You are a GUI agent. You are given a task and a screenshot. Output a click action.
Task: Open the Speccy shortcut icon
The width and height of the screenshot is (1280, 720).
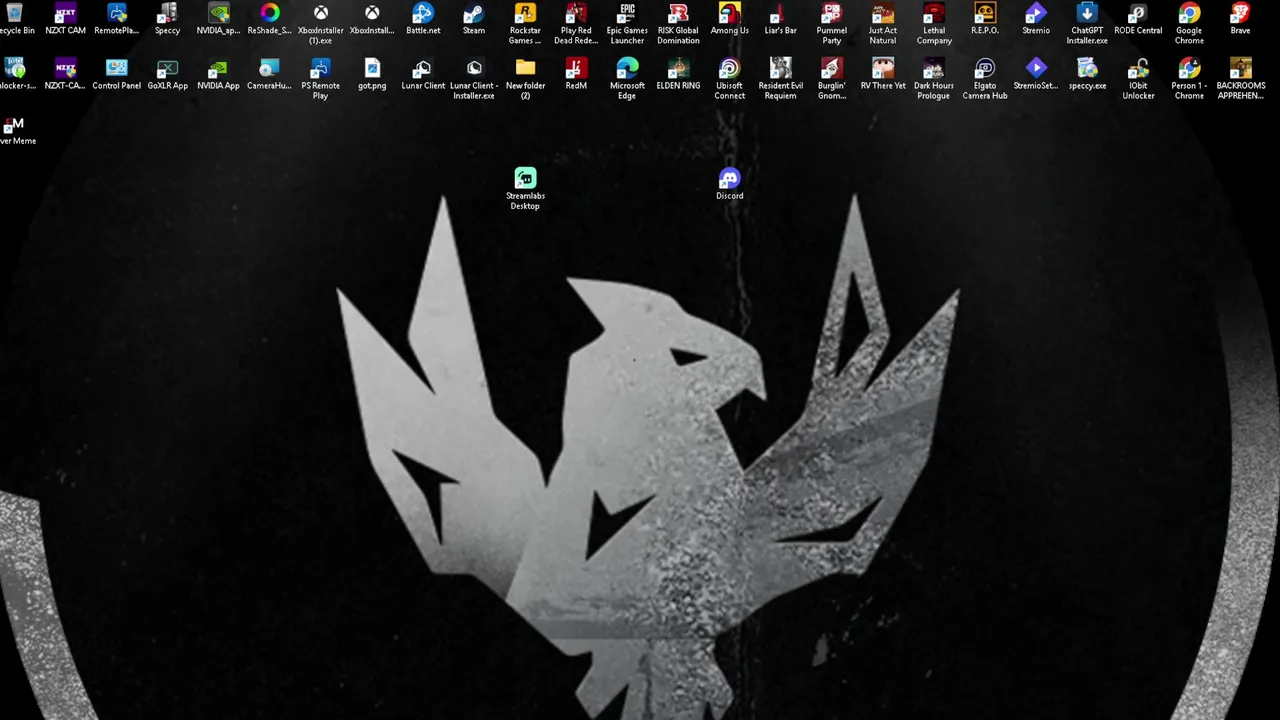click(167, 13)
